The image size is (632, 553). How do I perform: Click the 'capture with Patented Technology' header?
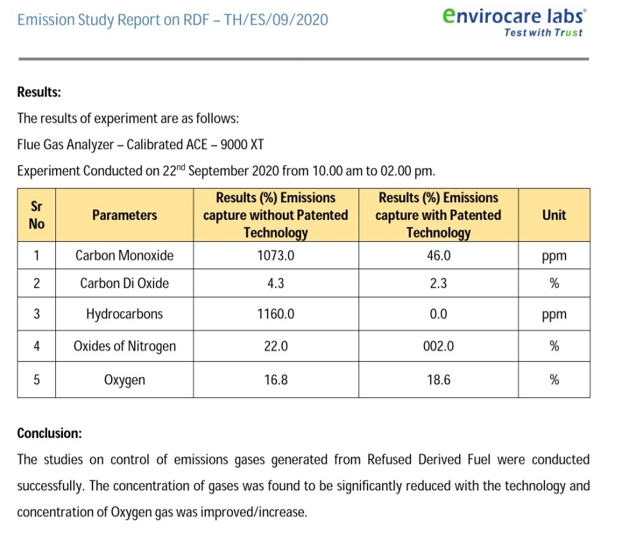(x=439, y=215)
